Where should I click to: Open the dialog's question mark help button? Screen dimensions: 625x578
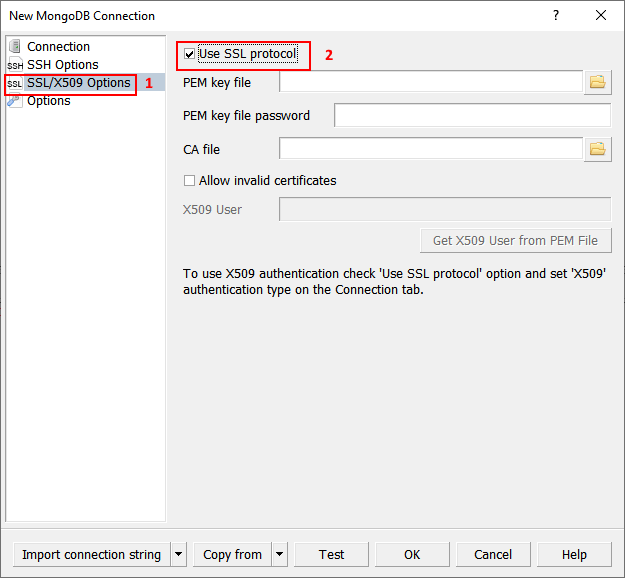556,16
